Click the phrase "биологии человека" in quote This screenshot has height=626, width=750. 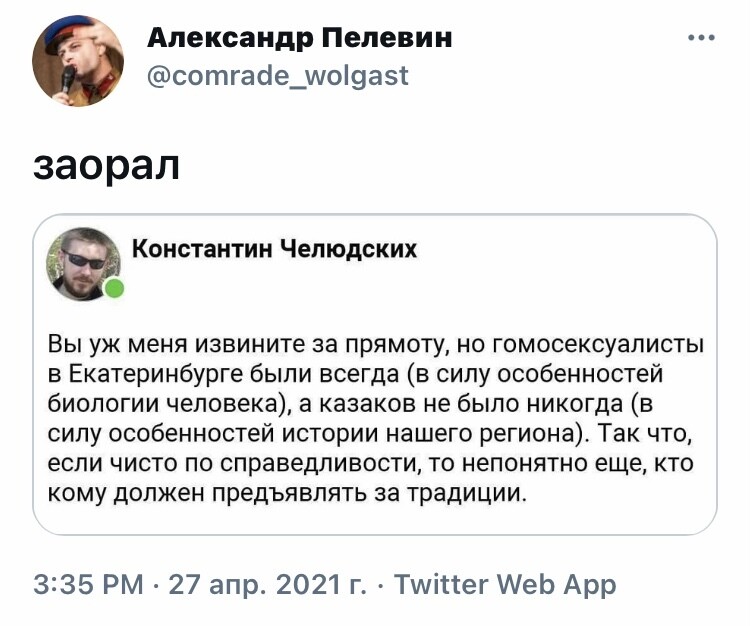(x=161, y=403)
